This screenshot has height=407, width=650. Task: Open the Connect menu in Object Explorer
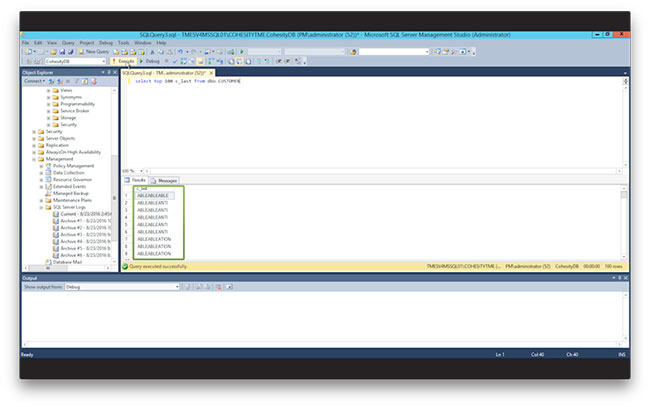click(x=32, y=81)
